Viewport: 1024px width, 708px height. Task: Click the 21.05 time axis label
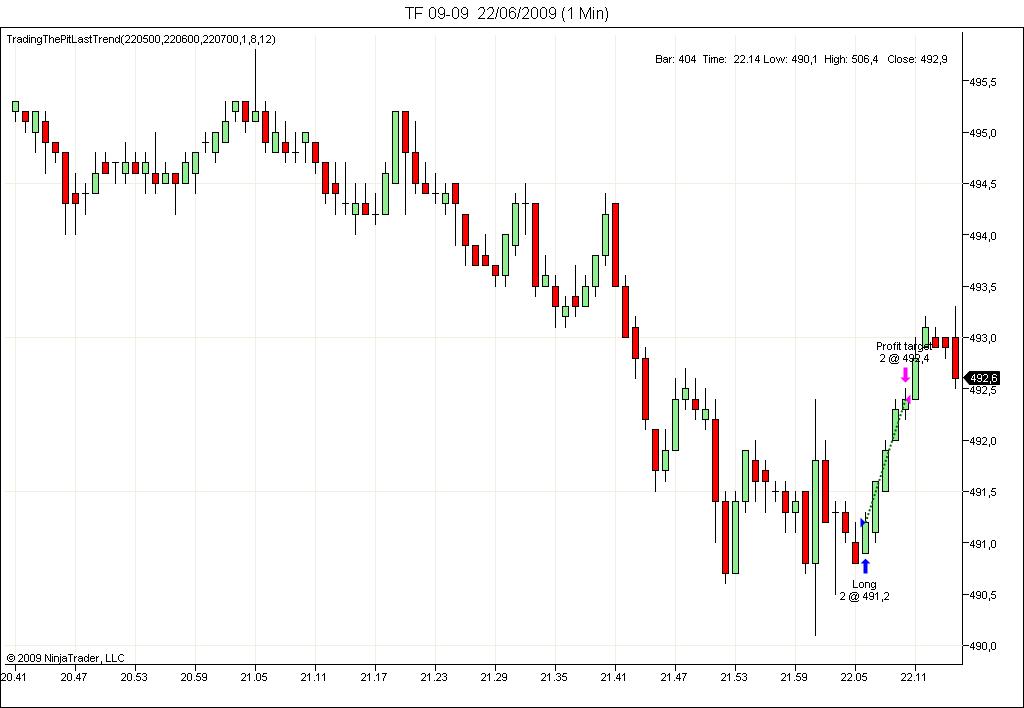point(254,677)
